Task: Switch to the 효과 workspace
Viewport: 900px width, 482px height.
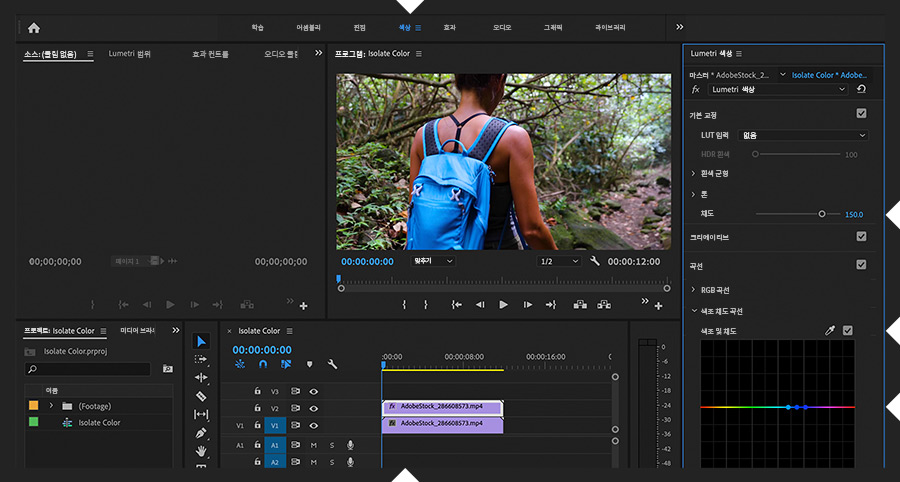Action: coord(449,28)
